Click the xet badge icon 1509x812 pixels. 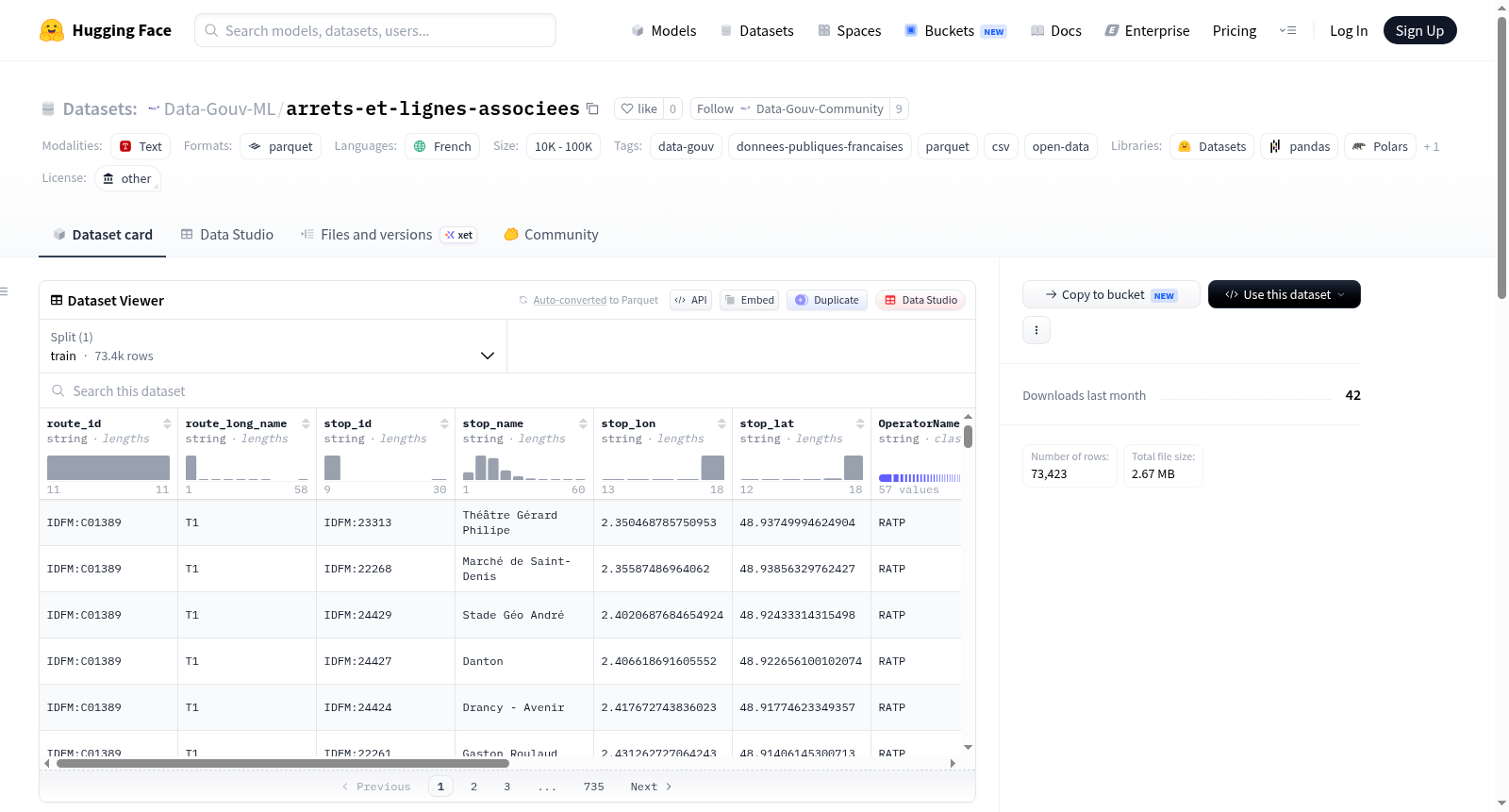tap(458, 235)
